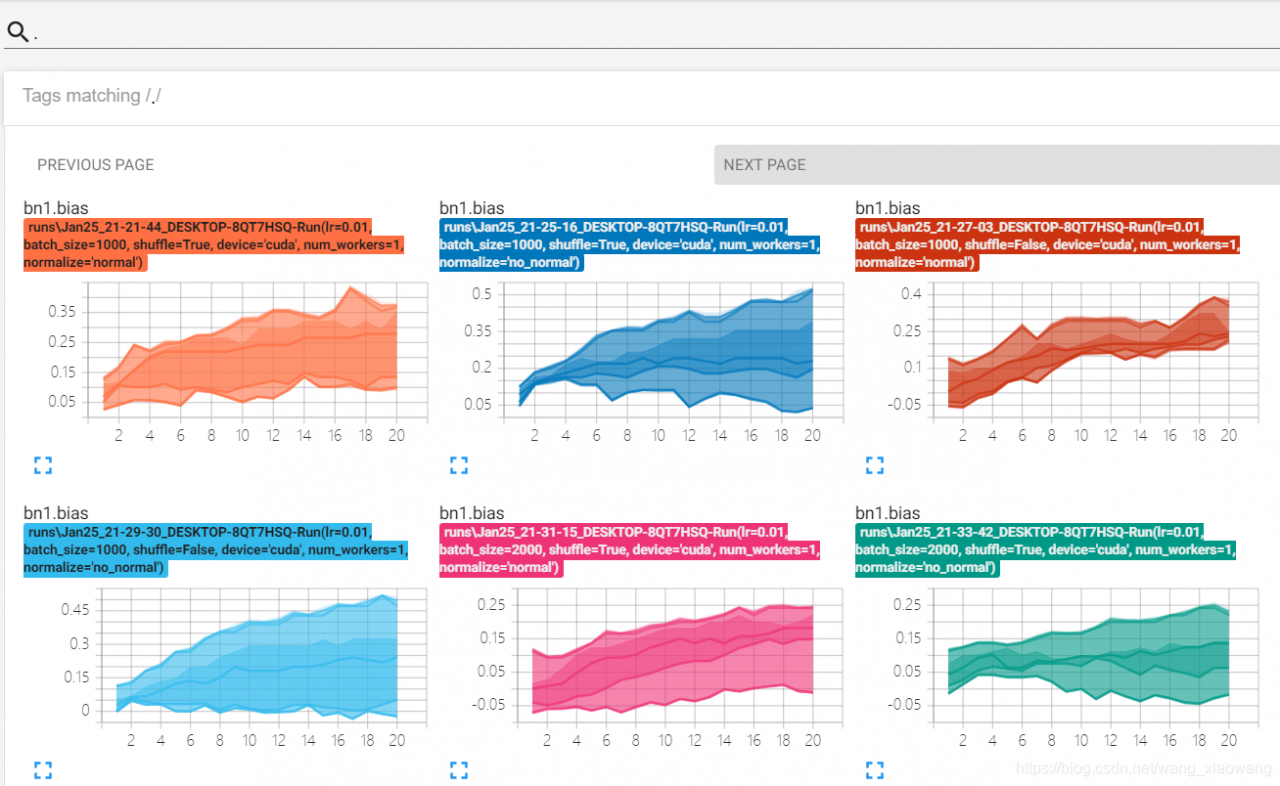Select the blue run label Jan25_21-25-16

[630, 245]
